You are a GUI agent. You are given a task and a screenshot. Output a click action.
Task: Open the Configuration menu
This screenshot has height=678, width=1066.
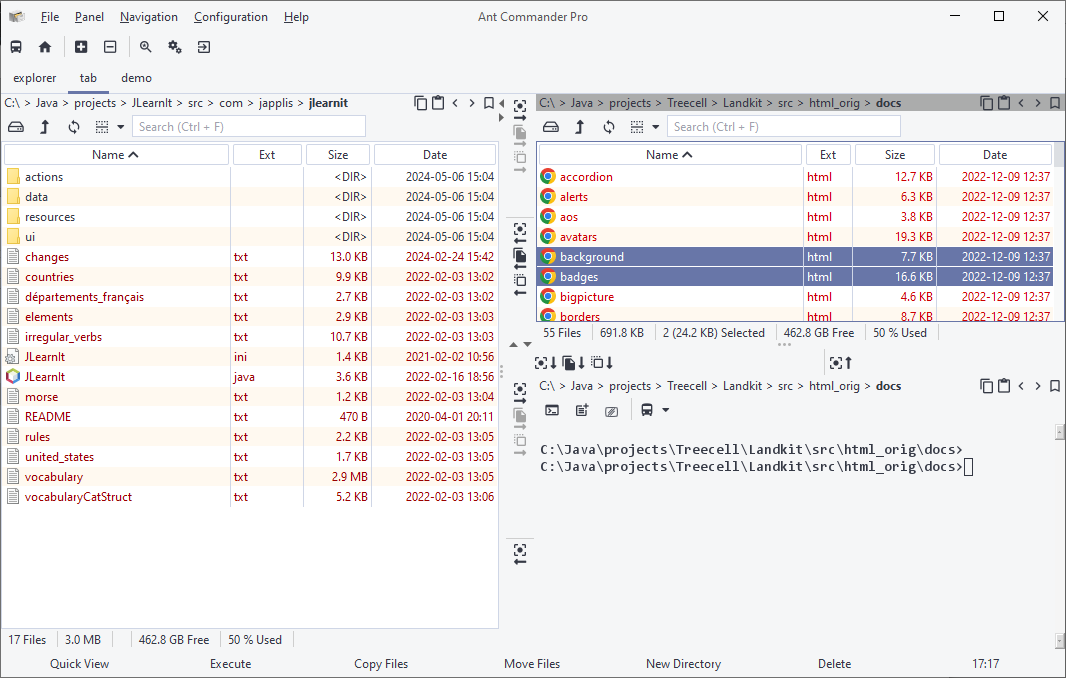click(x=230, y=17)
